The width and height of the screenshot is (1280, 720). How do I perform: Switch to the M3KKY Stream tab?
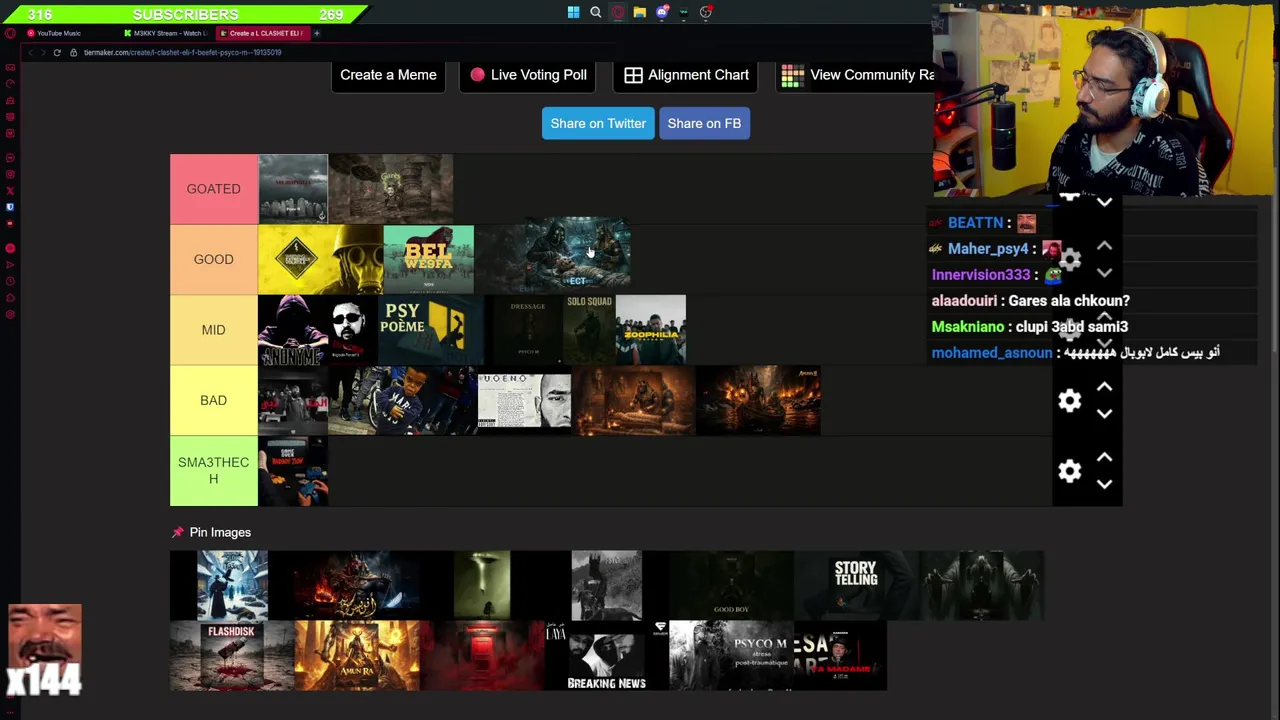(x=165, y=33)
